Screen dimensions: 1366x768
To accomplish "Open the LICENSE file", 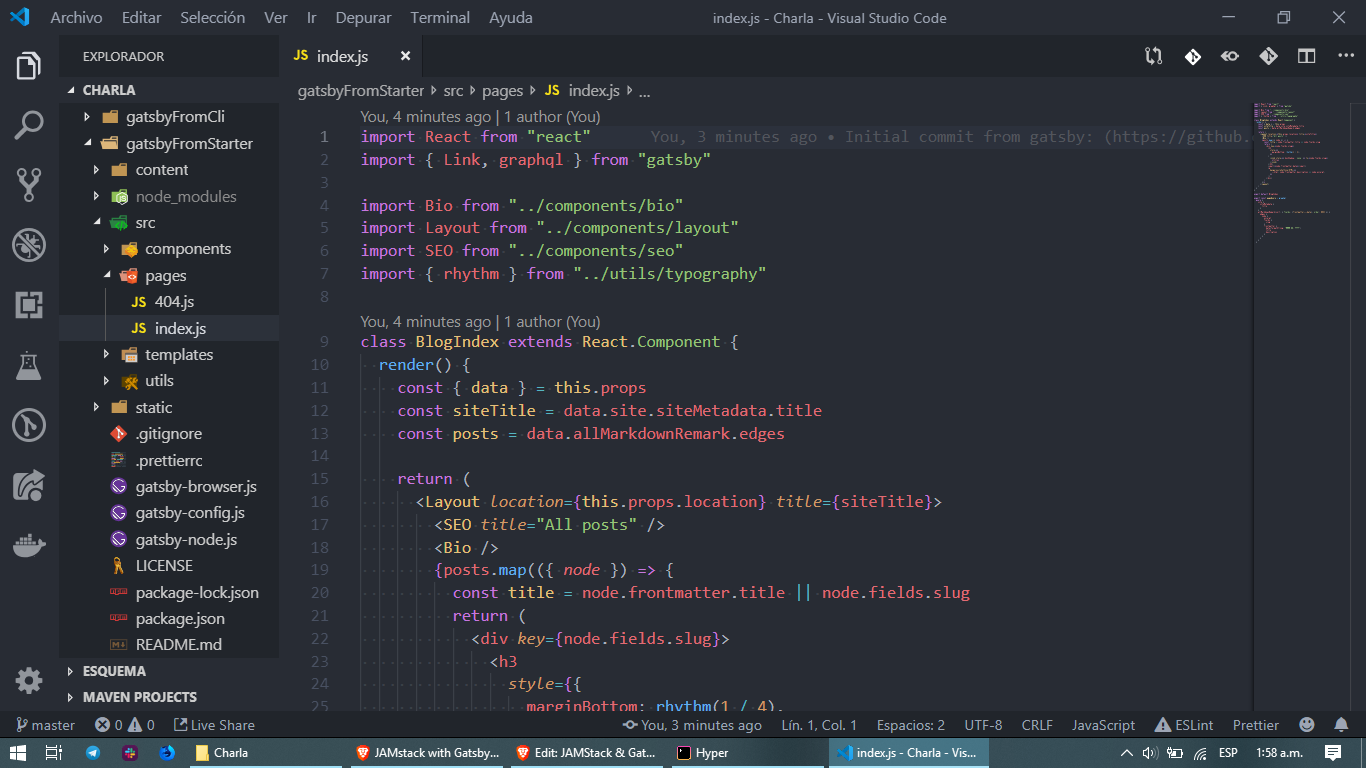I will pos(169,566).
